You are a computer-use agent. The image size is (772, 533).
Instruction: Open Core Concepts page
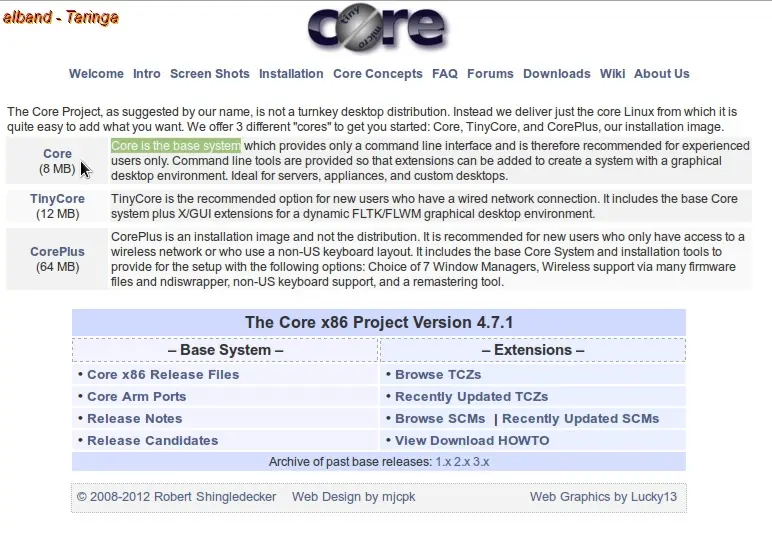pyautogui.click(x=378, y=74)
